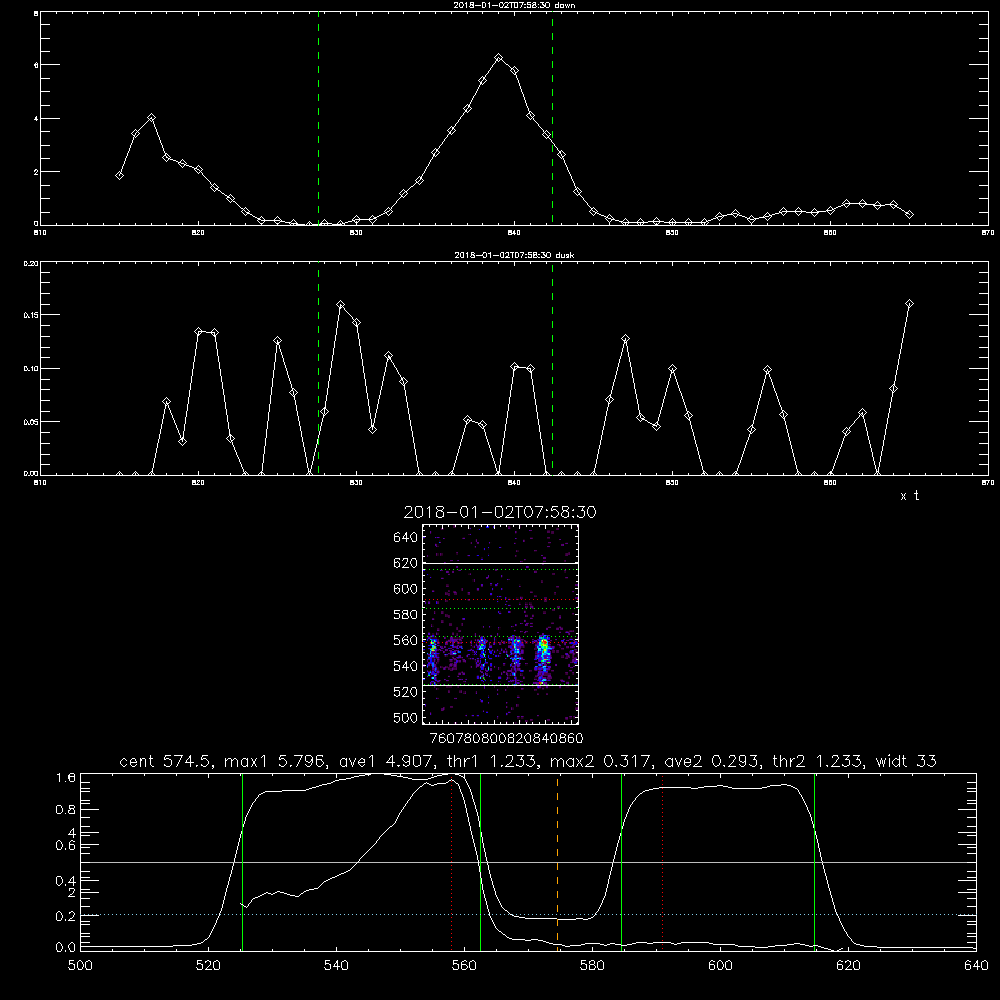This screenshot has width=1000, height=1000.
Task: Click right green dashed line in dusk plot
Action: click(x=552, y=370)
